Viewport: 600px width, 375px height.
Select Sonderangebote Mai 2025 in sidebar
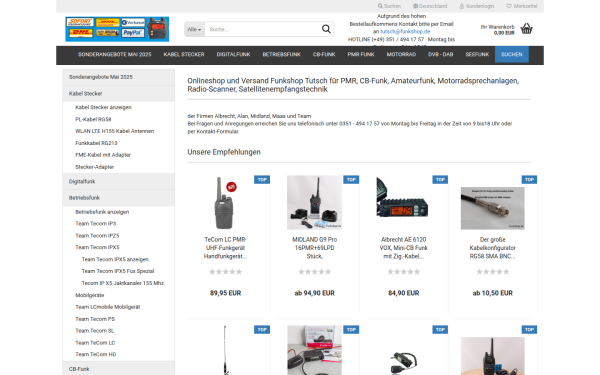coord(119,77)
